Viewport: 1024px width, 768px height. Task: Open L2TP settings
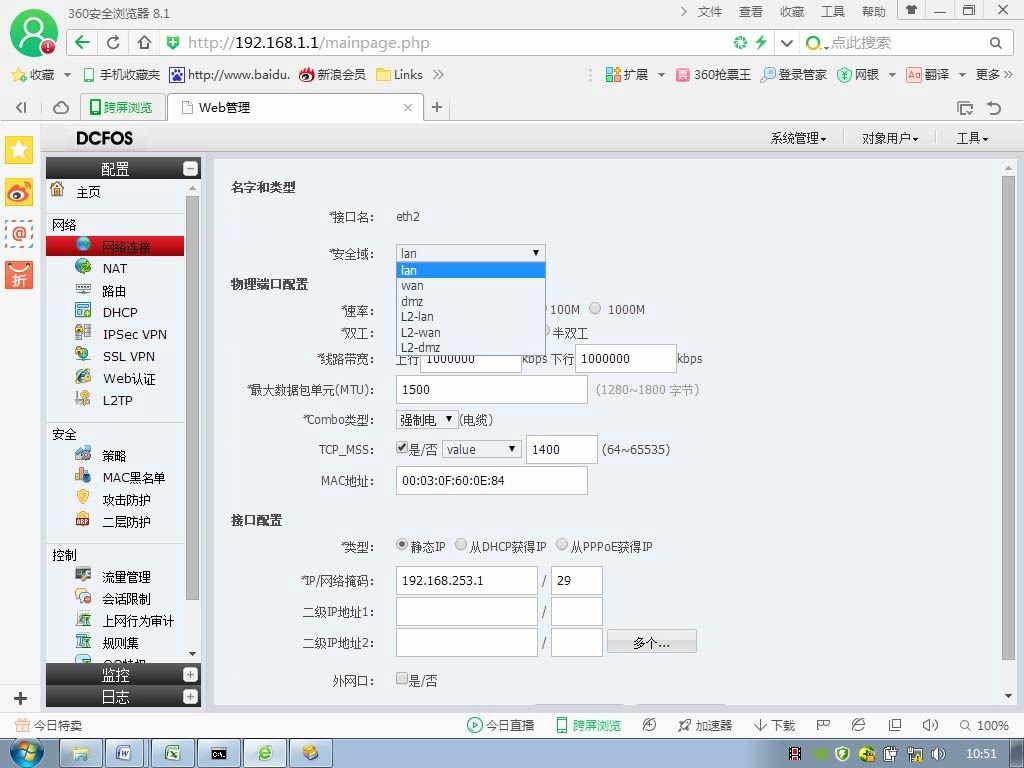[117, 400]
